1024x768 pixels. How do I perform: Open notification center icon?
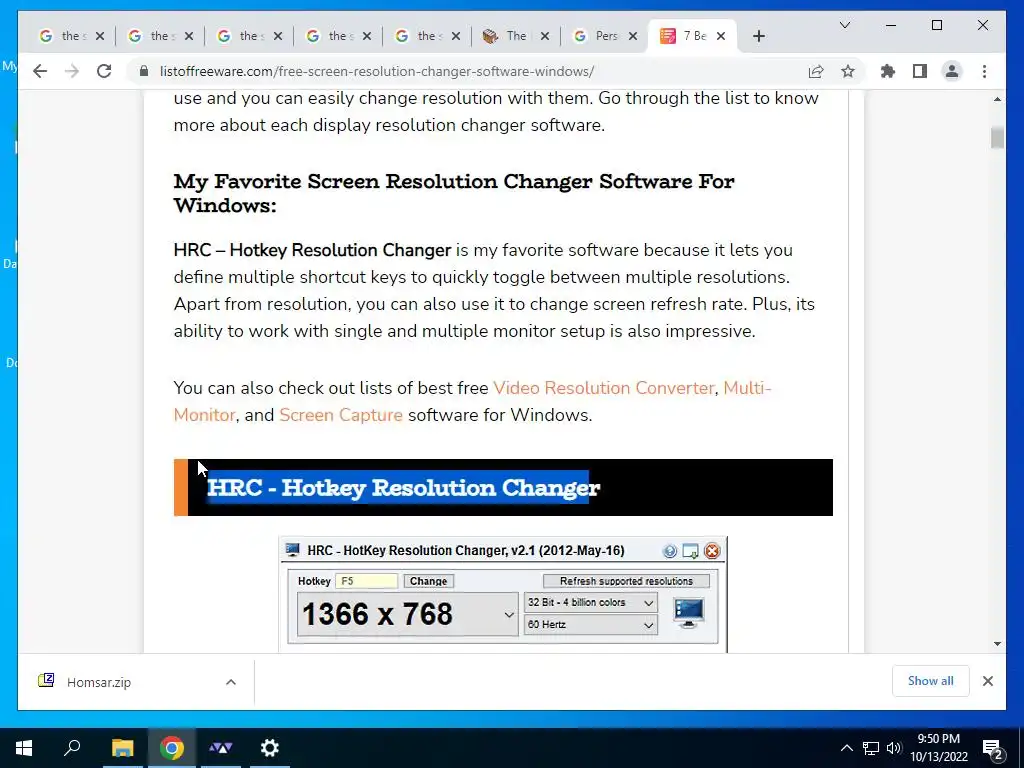click(993, 748)
